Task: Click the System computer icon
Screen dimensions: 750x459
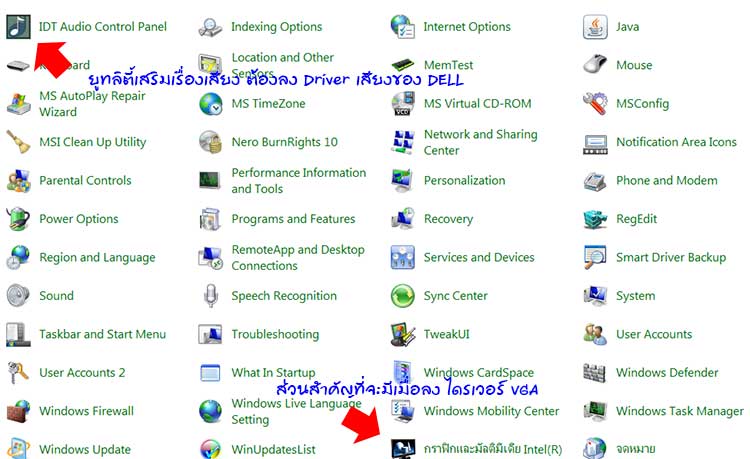Action: 595,295
